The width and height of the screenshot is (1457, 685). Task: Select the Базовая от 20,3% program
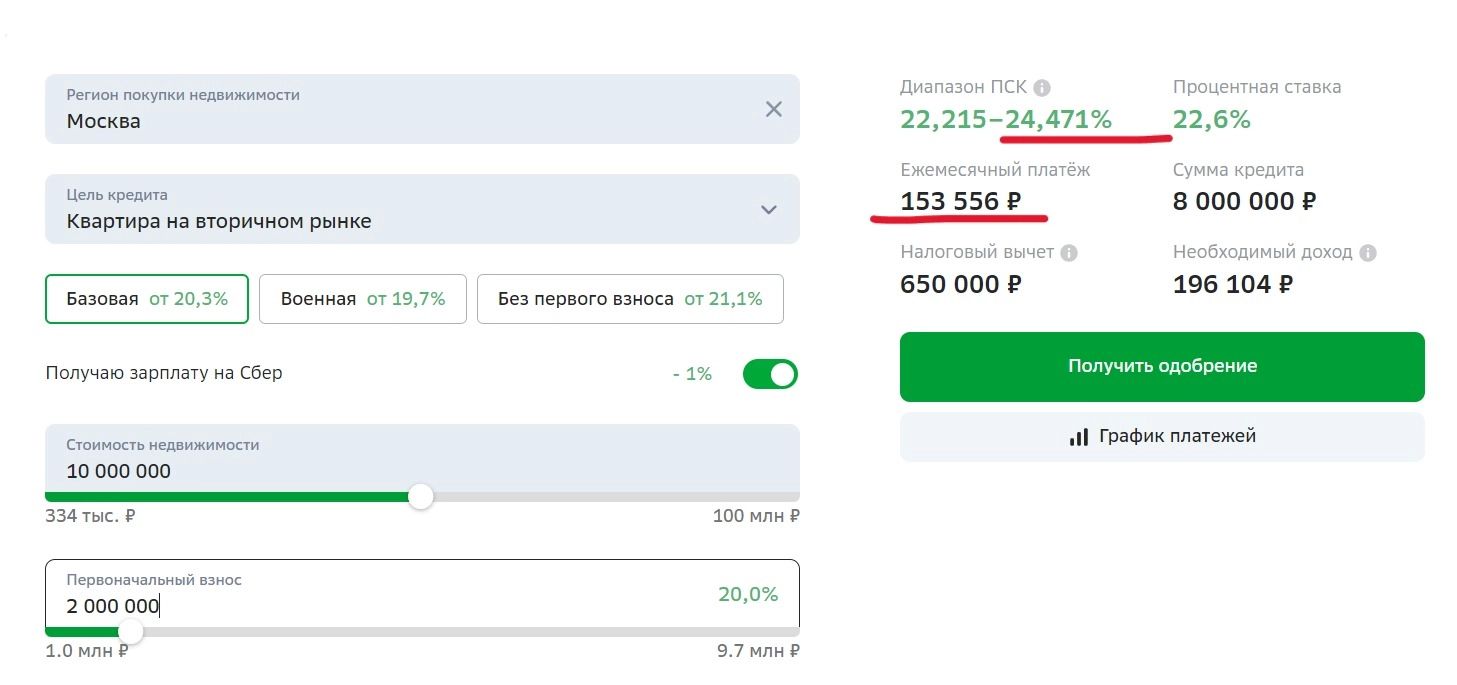tap(147, 299)
